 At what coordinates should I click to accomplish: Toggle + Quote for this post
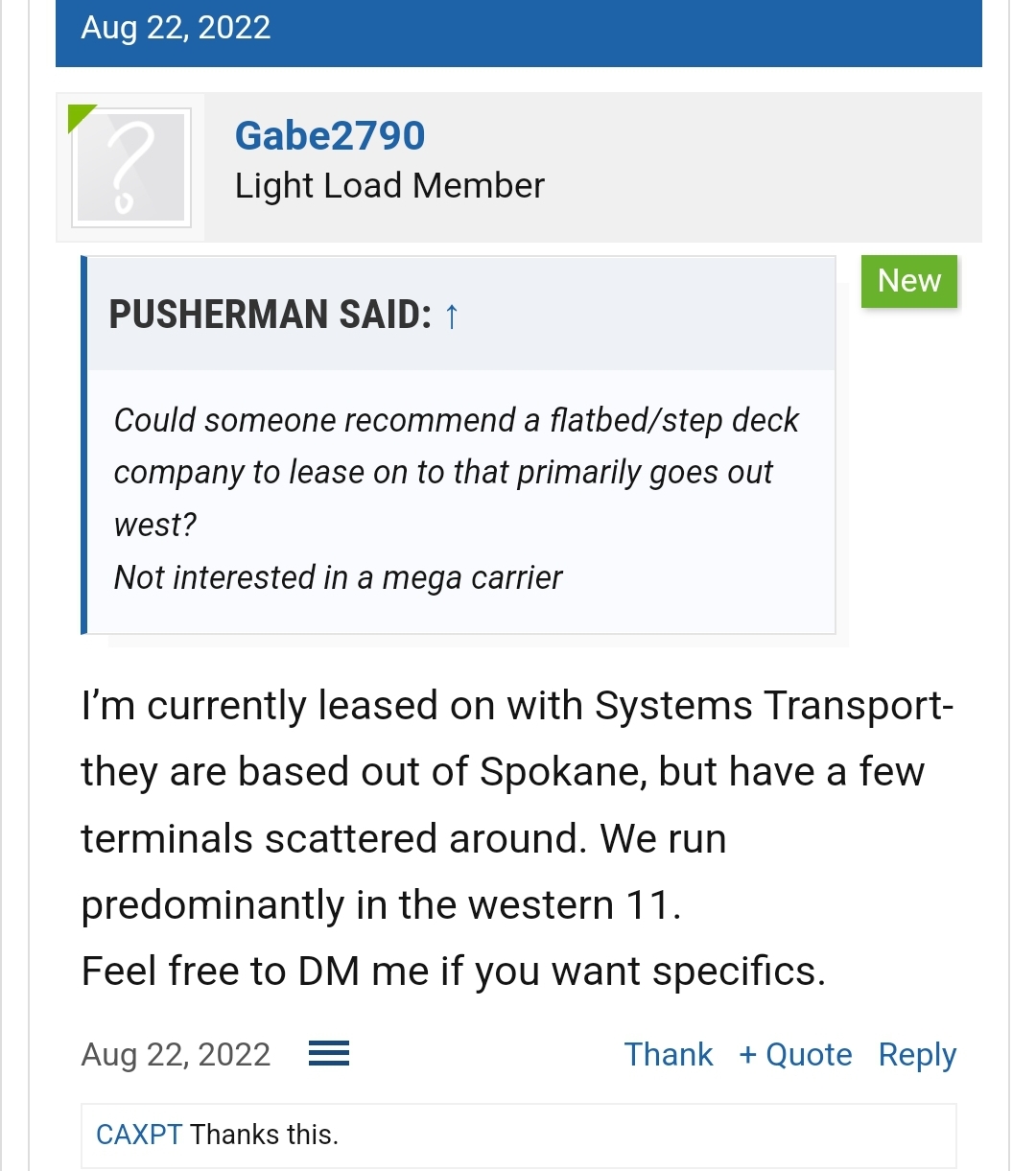point(795,1054)
